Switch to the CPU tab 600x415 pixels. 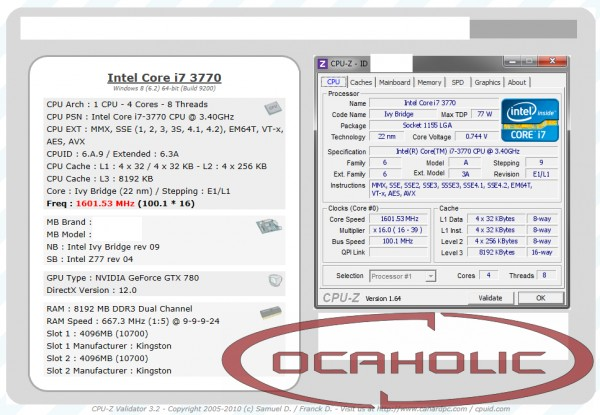pyautogui.click(x=333, y=82)
